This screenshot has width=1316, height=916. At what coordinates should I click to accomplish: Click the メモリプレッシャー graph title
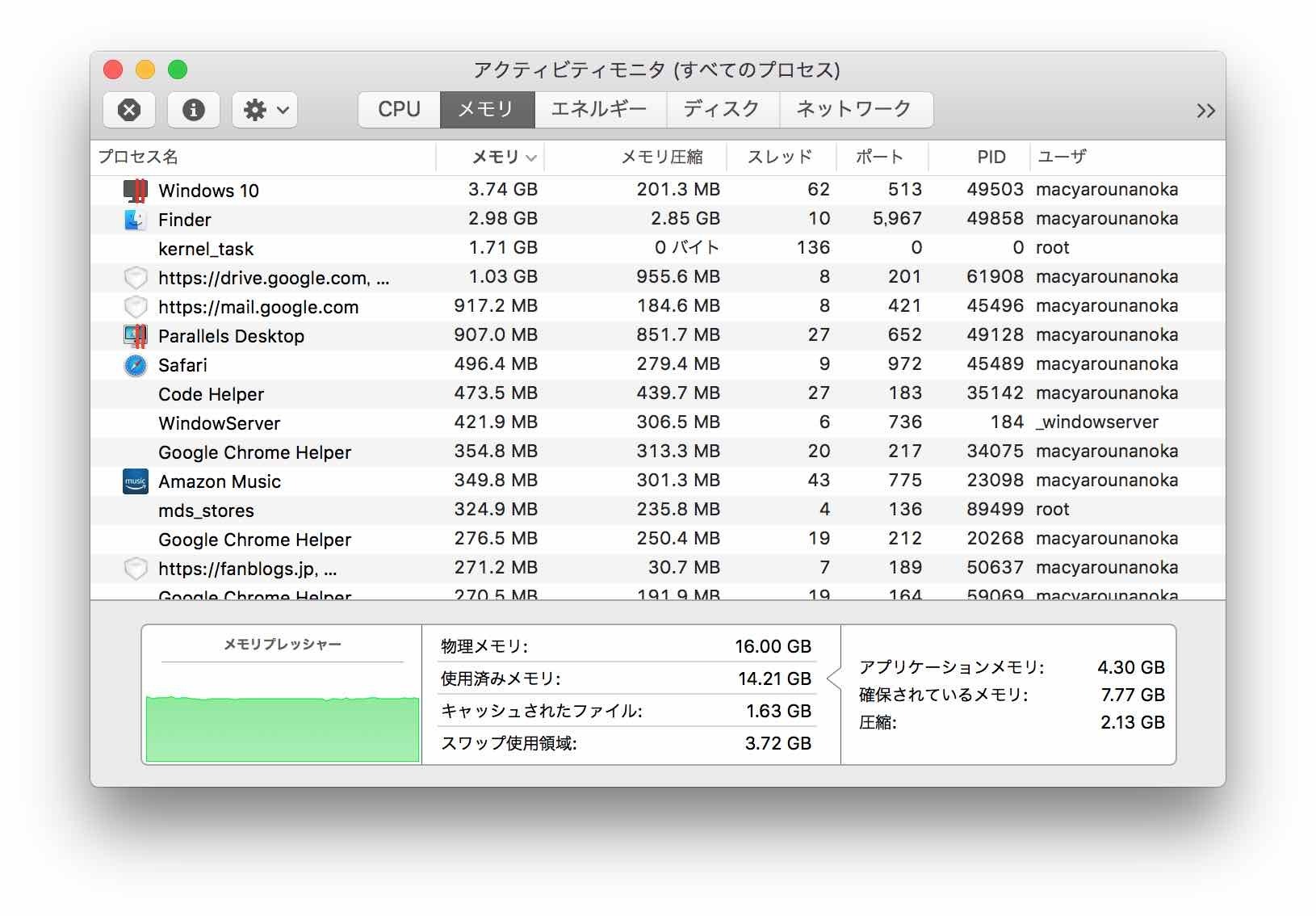(283, 645)
